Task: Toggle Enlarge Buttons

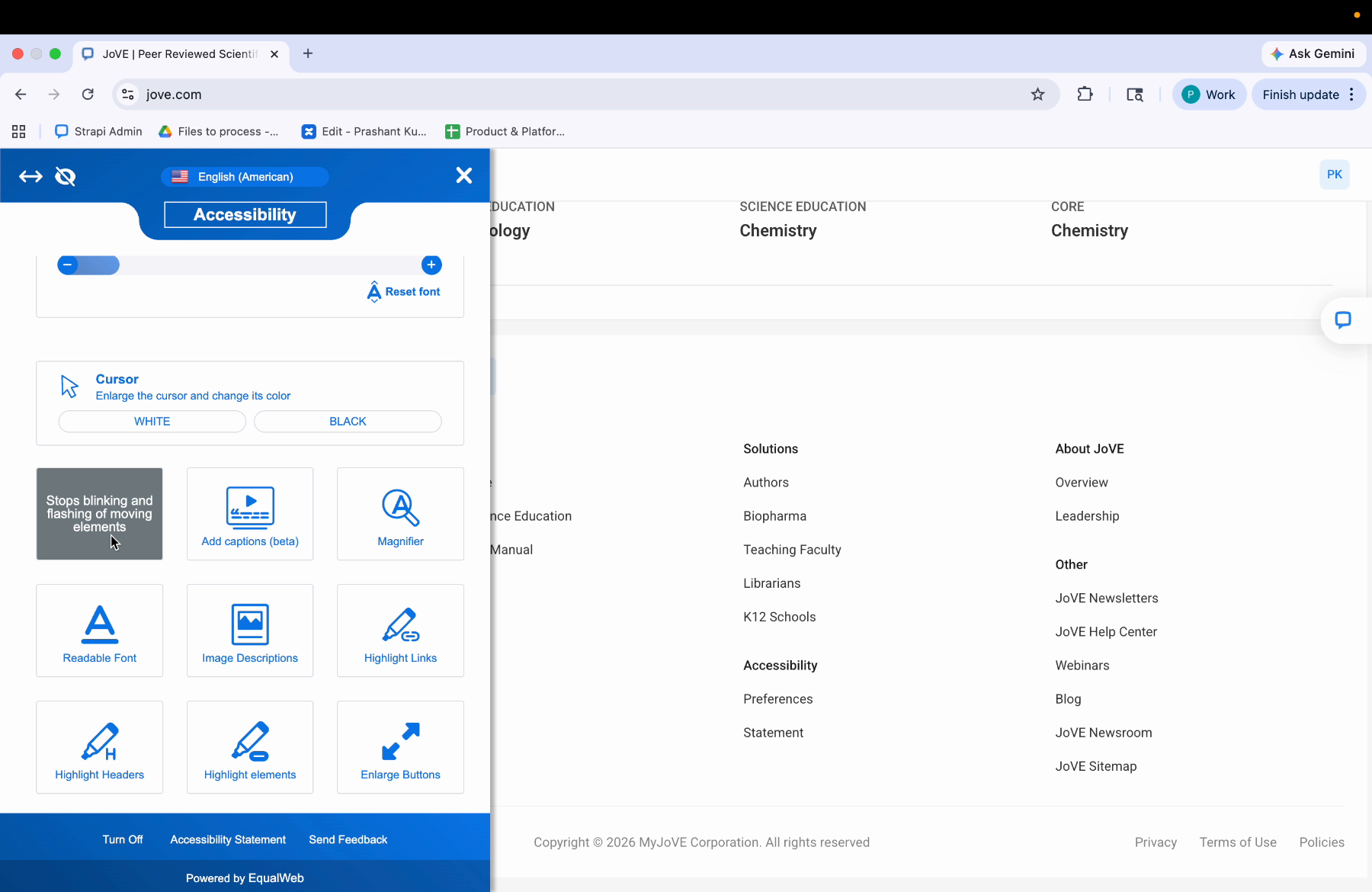Action: pos(400,747)
